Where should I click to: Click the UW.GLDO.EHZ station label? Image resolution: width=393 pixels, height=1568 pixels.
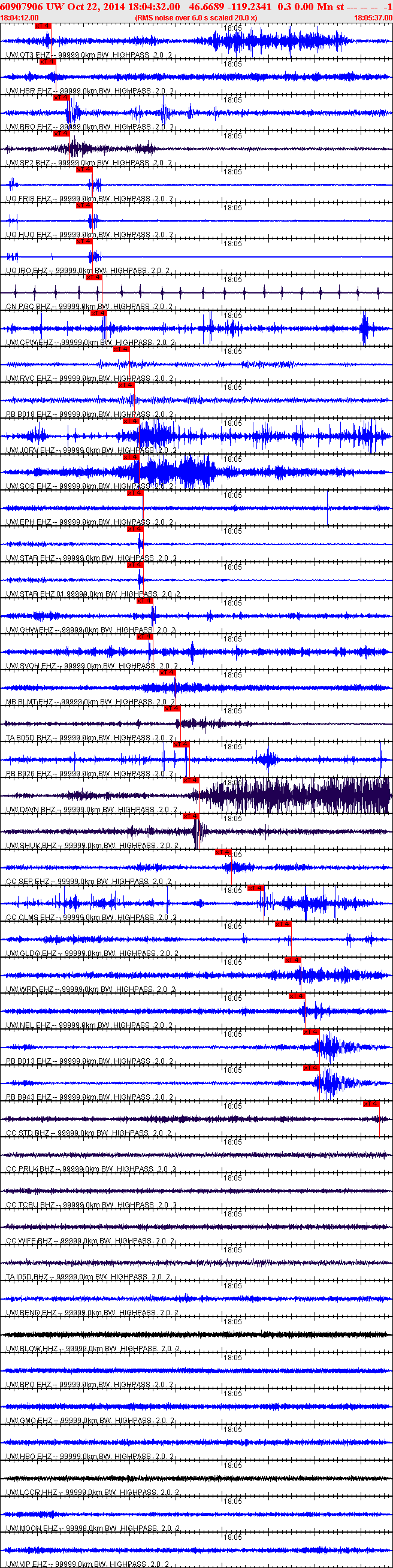click(x=92, y=953)
